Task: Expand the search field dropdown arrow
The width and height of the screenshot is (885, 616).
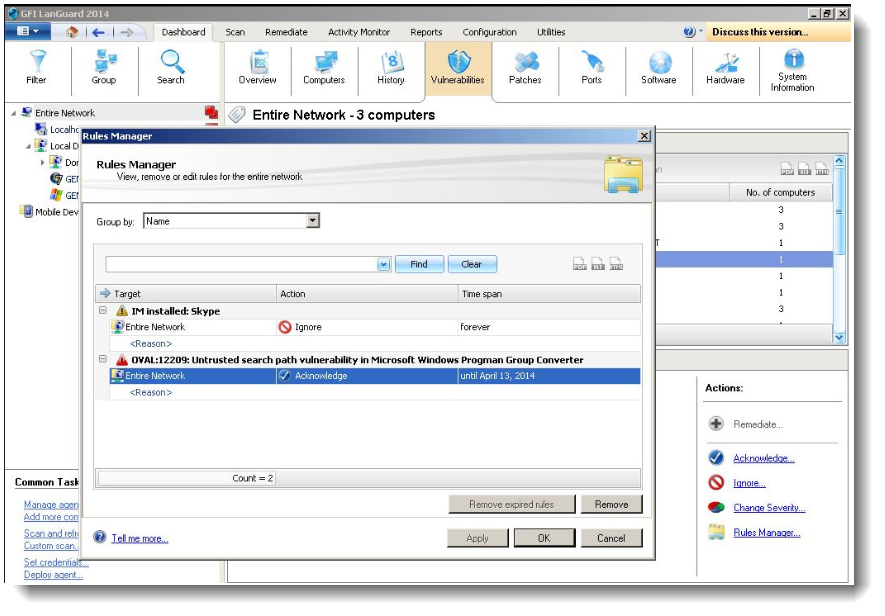Action: pos(384,265)
